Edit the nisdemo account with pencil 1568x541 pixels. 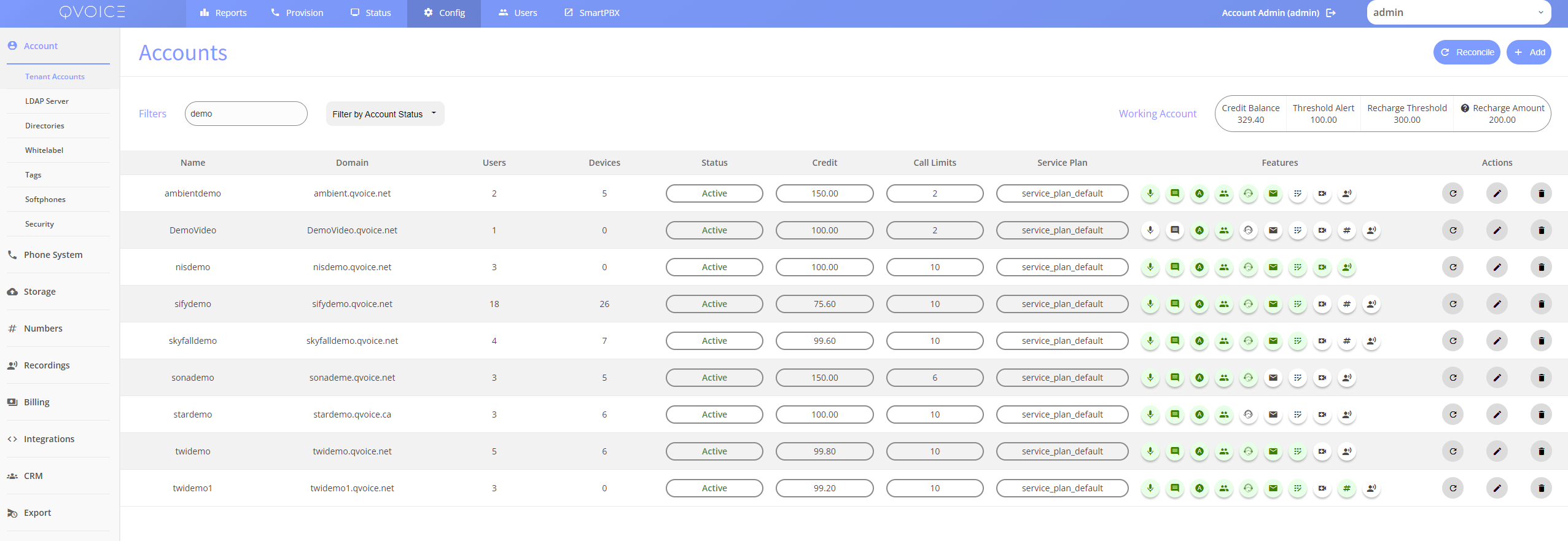pyautogui.click(x=1497, y=267)
